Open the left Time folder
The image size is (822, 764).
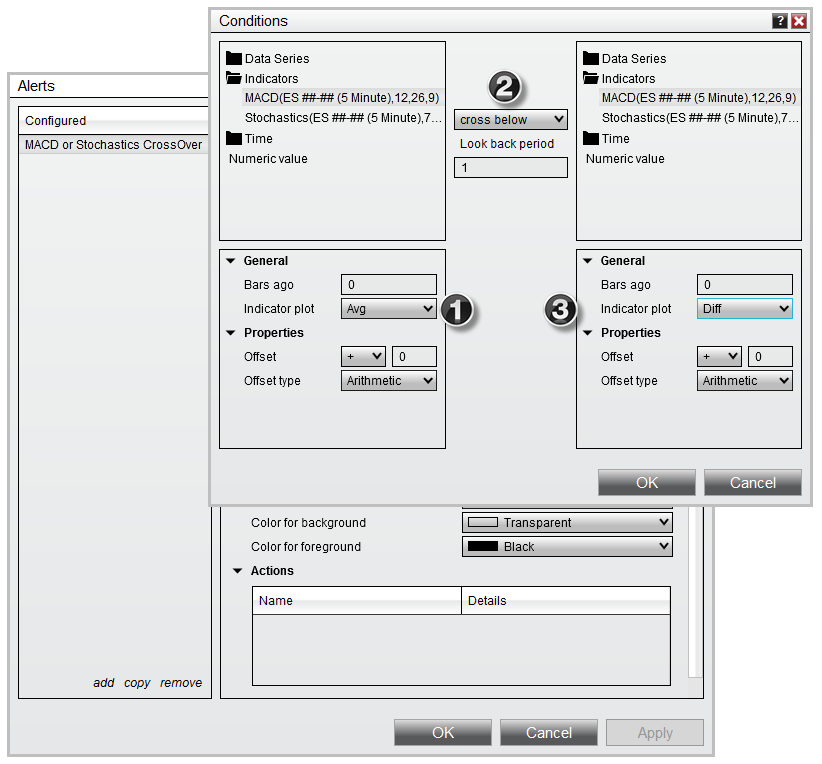[235, 139]
